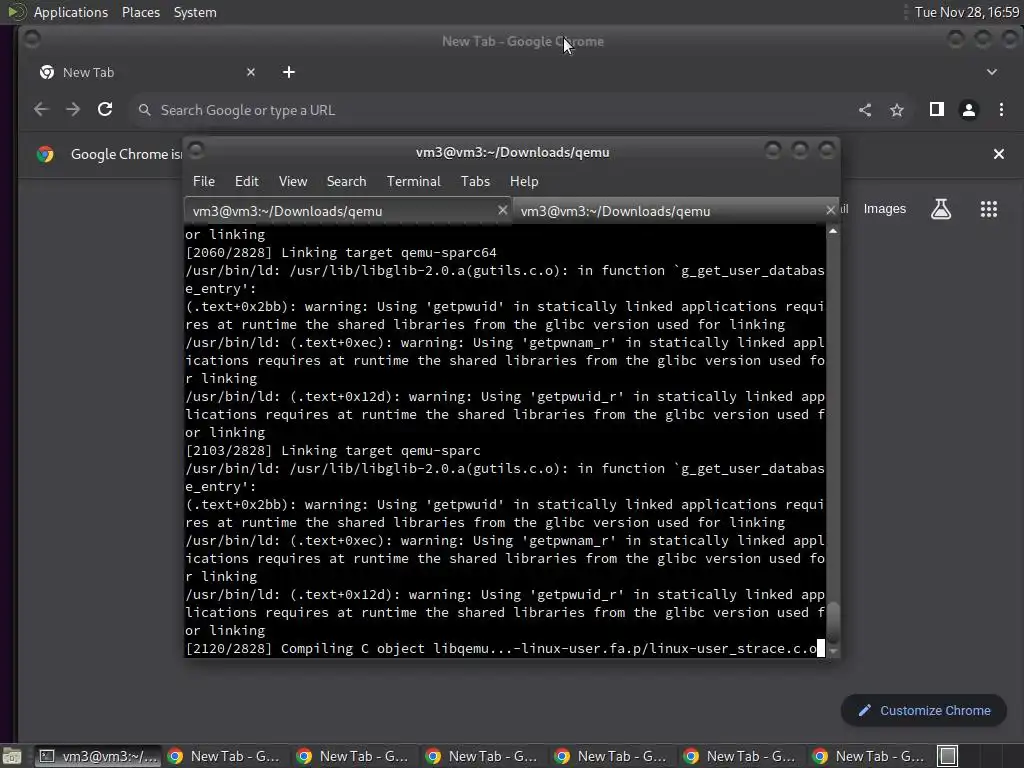Click the workspace switcher in bottom panel
The image size is (1024, 768).
tap(948, 756)
